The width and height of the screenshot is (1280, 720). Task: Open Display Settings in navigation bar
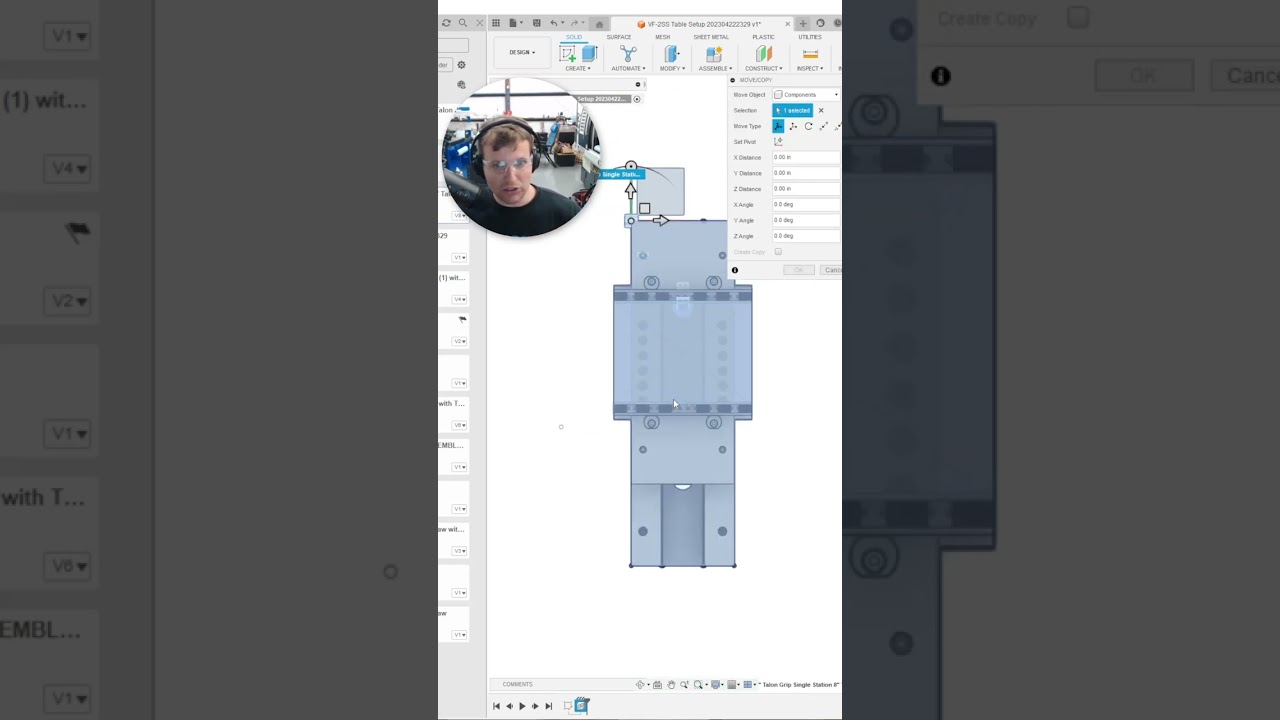[x=716, y=685]
